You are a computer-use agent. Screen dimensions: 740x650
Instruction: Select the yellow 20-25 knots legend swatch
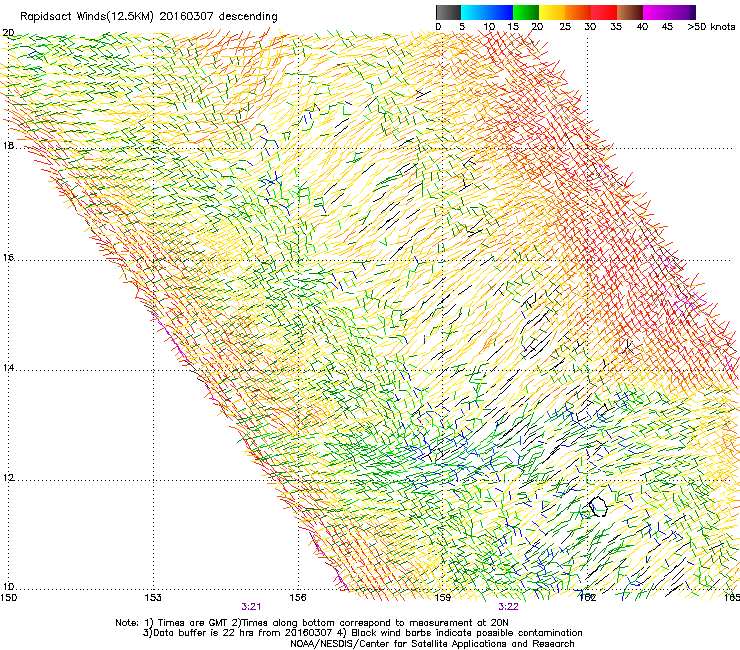pos(552,12)
